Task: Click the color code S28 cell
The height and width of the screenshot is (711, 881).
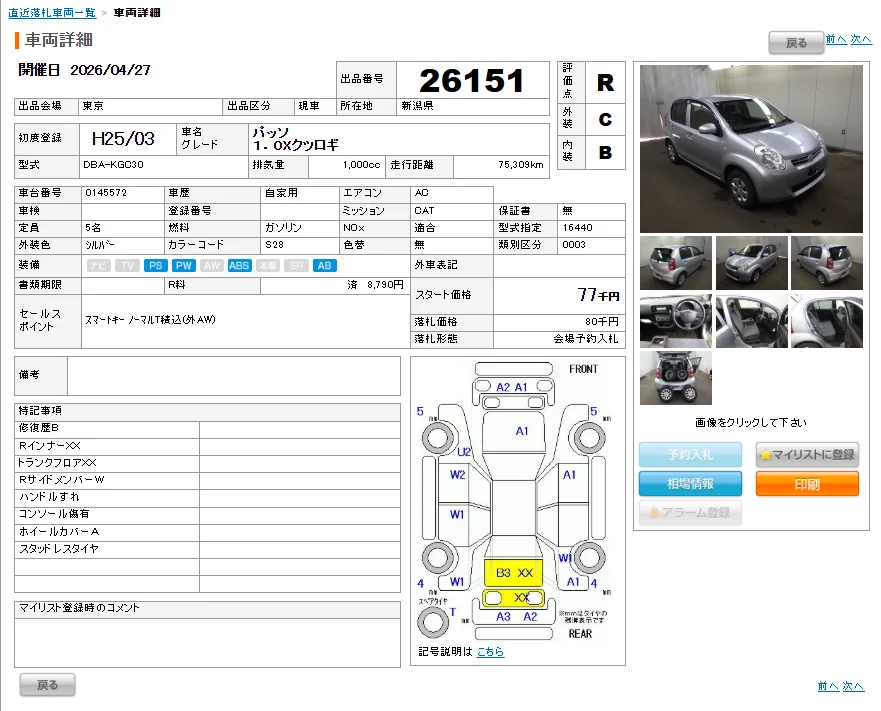Action: click(x=299, y=245)
